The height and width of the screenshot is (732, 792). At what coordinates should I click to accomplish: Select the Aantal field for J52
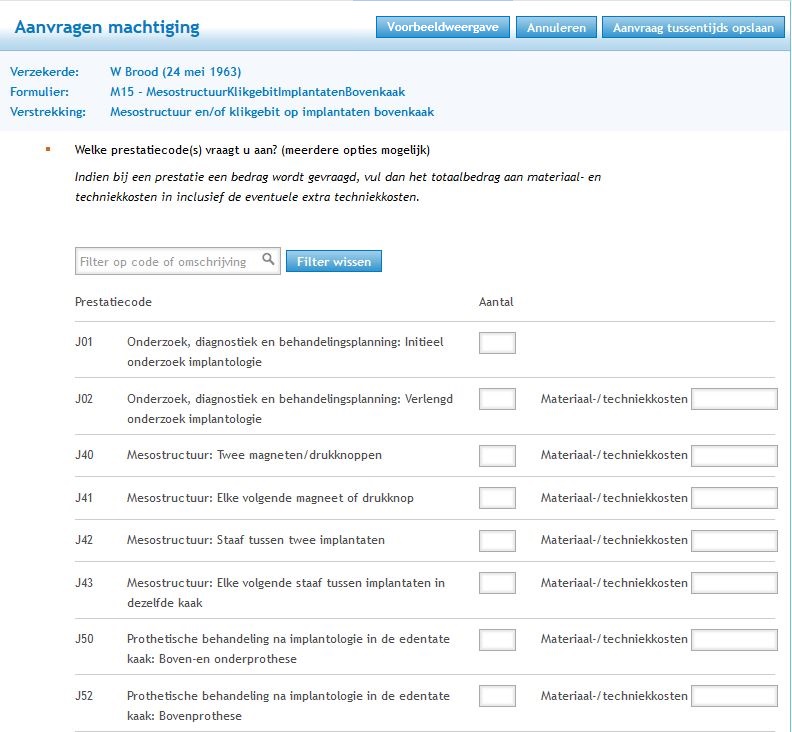point(497,696)
